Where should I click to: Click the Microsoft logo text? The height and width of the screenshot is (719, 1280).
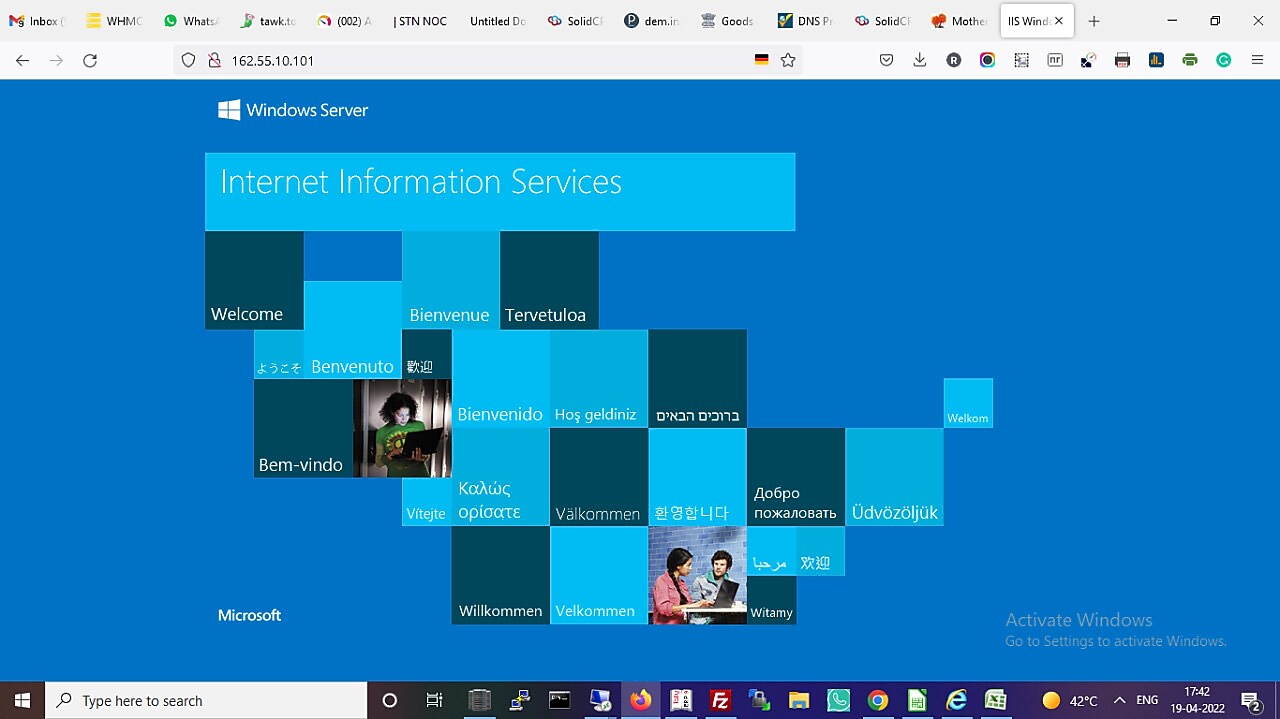point(249,615)
